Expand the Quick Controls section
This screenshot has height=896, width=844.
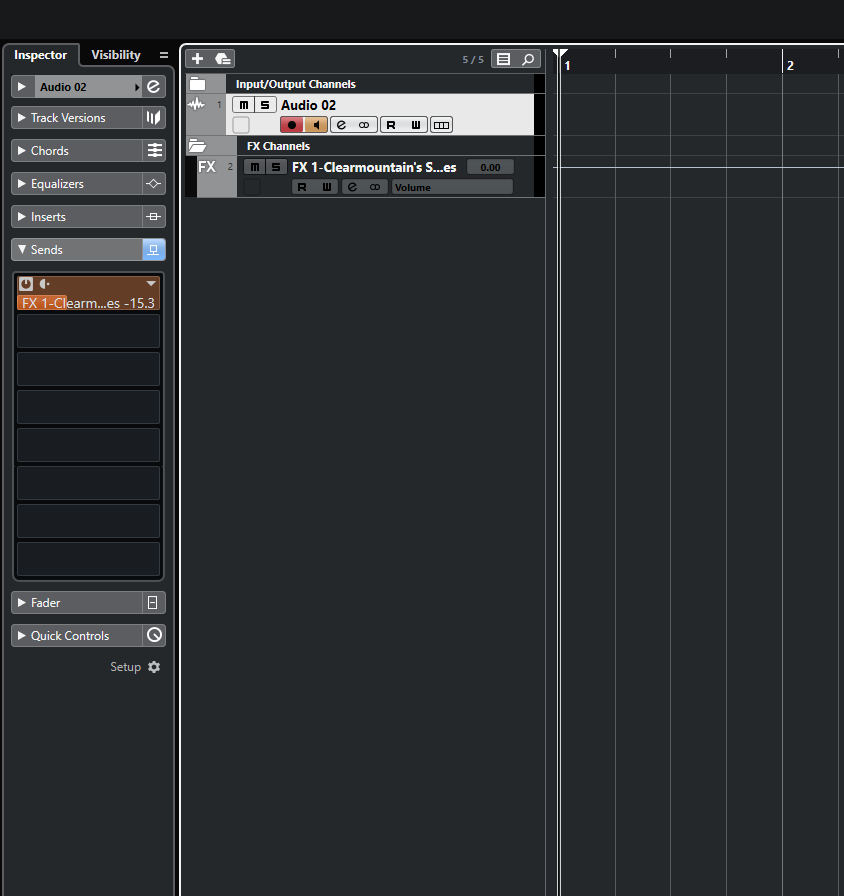[22, 635]
